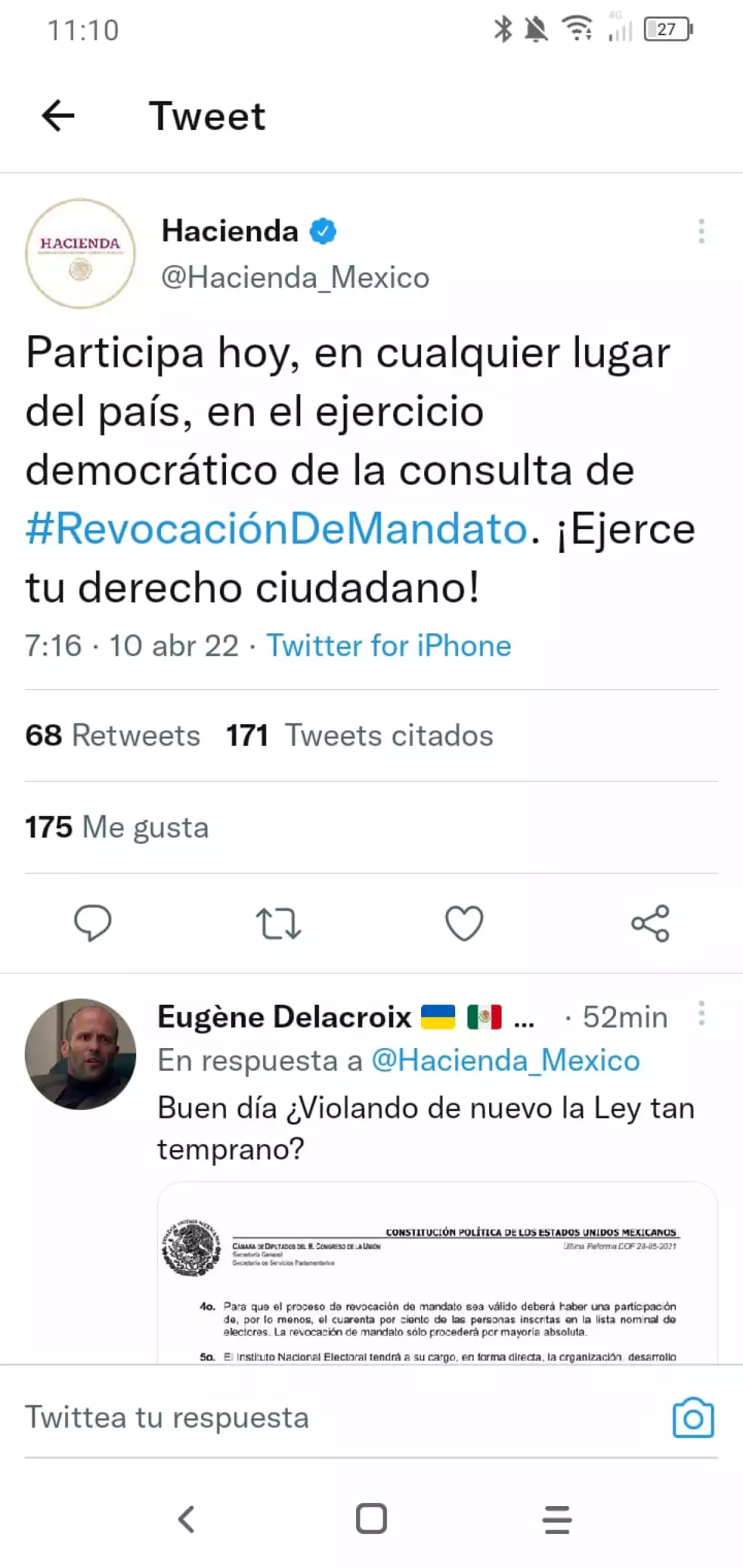Open Eugène Delacroix reply's three-dot menu
Image resolution: width=743 pixels, height=1568 pixels.
702,1013
